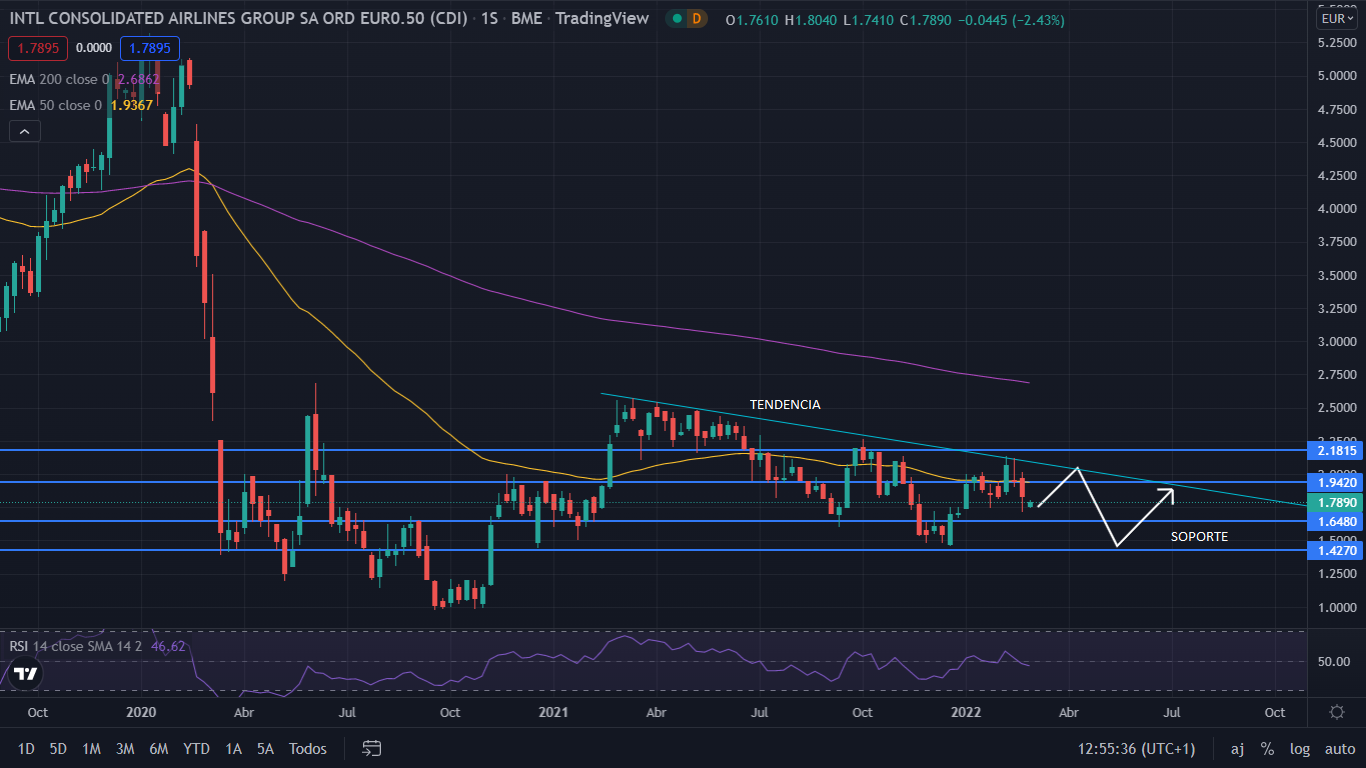This screenshot has width=1366, height=768.
Task: Toggle the log scale option
Action: pos(1300,748)
